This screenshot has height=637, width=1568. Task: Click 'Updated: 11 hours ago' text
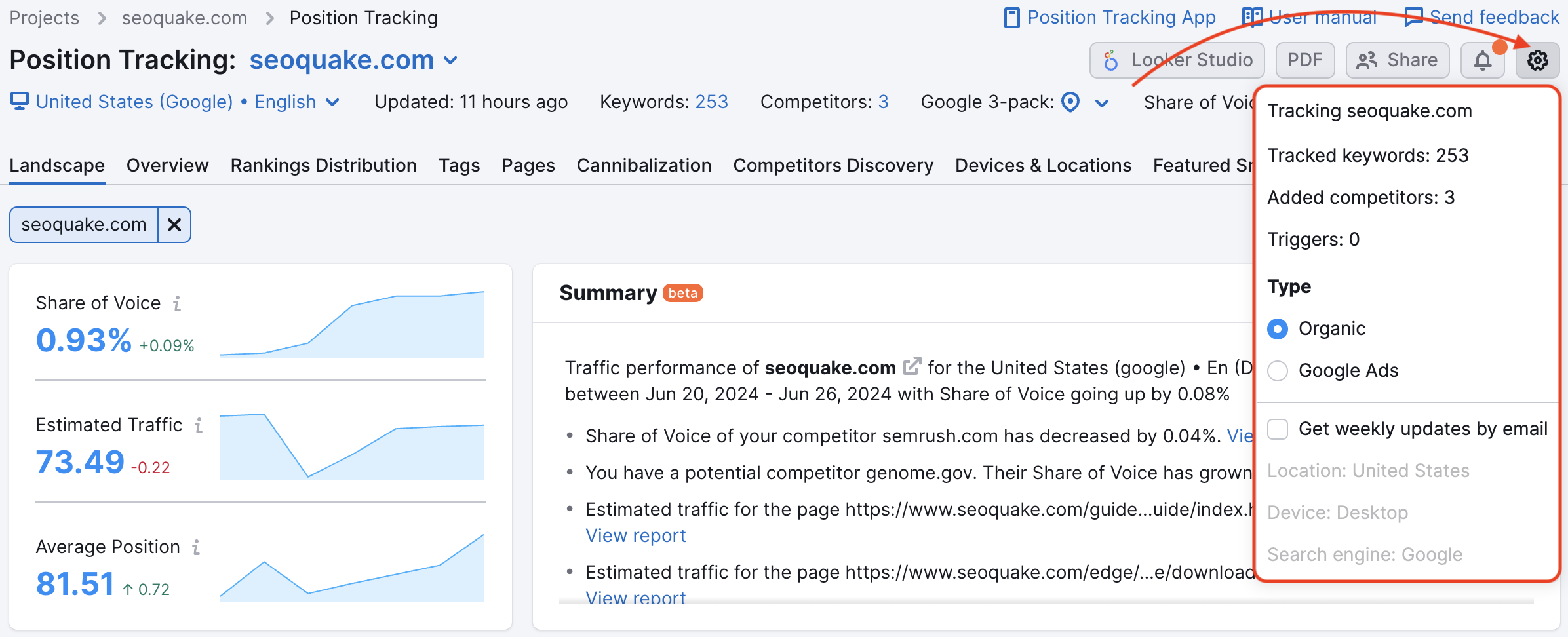pyautogui.click(x=471, y=102)
